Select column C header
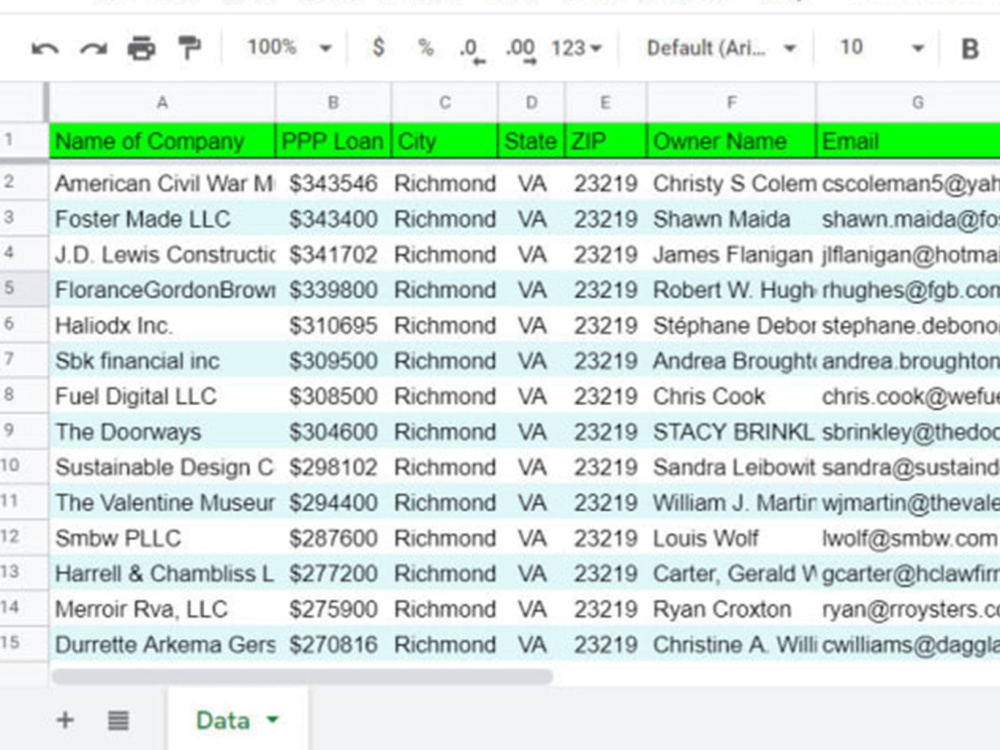This screenshot has width=1000, height=750. click(445, 103)
